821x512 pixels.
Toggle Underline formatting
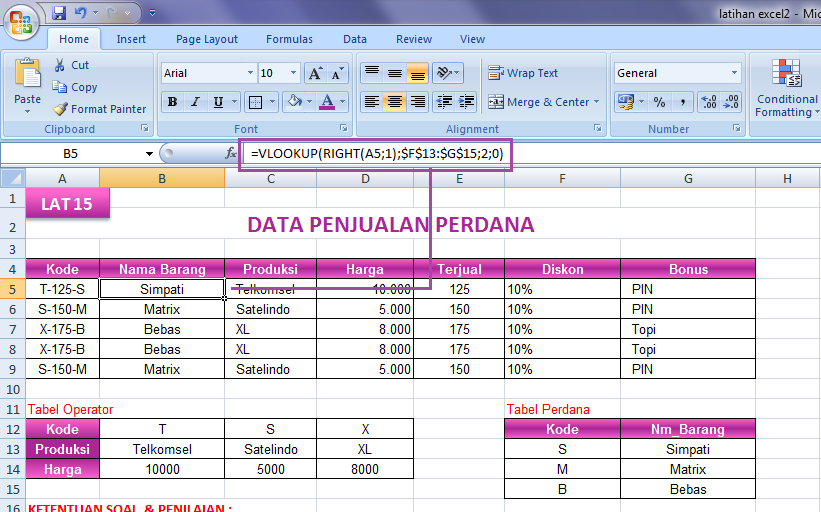tap(218, 102)
